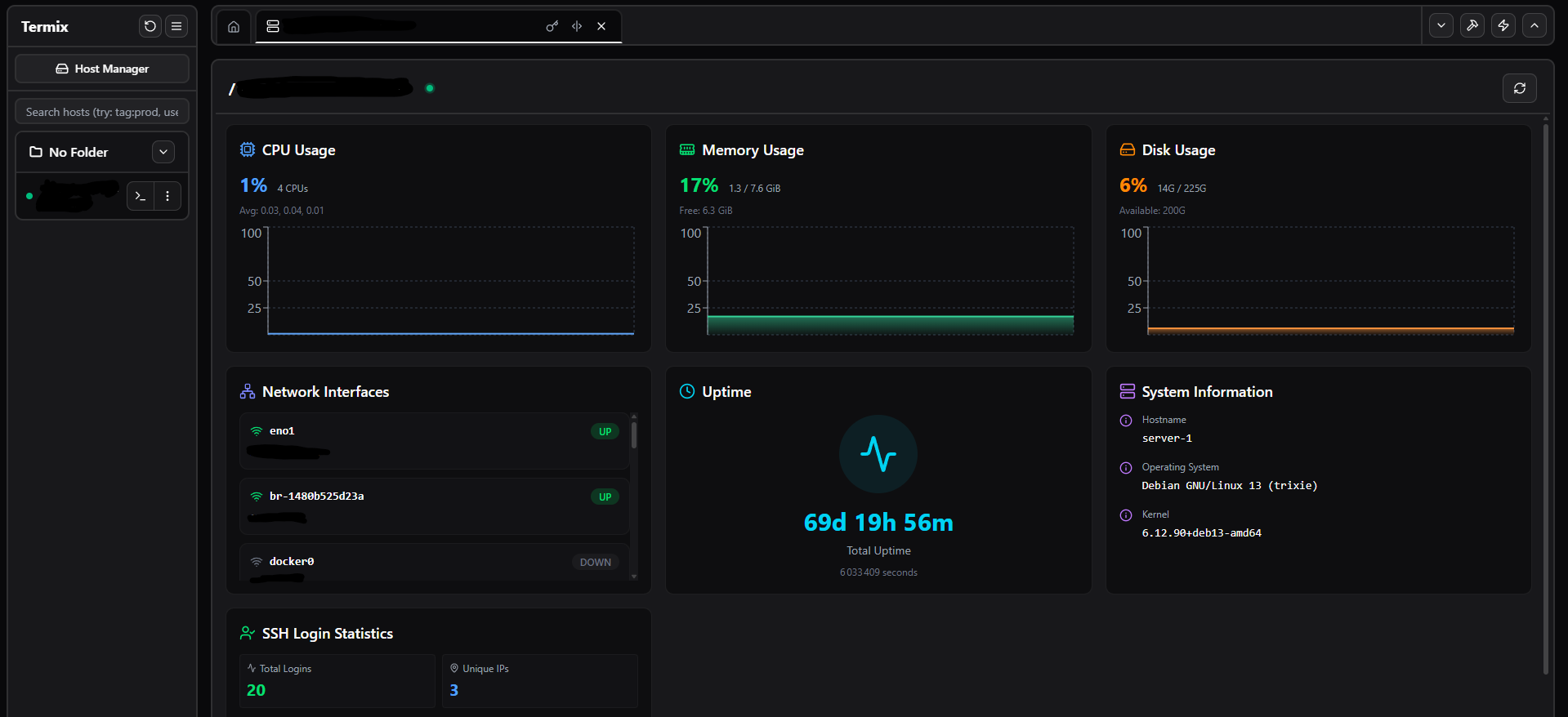
Task: Click the SSH Login Statistics user icon
Action: [x=248, y=633]
